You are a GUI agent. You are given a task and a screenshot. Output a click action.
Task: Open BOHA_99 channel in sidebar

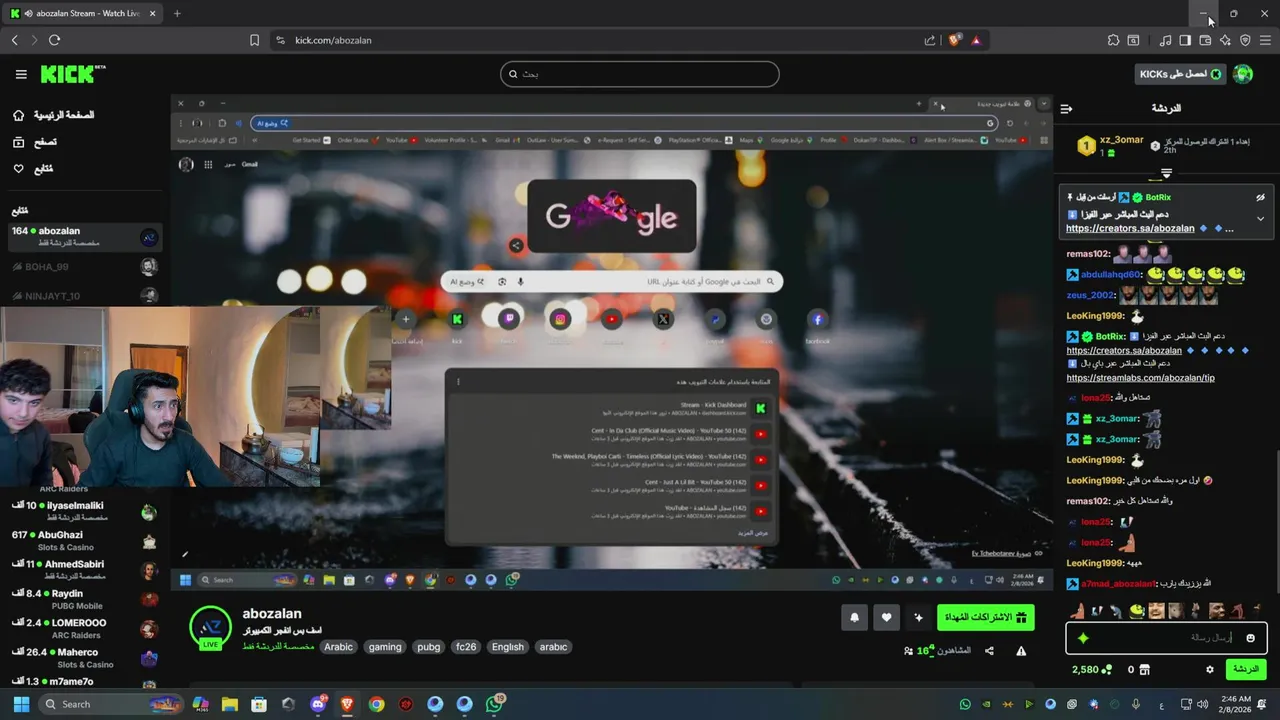point(84,267)
